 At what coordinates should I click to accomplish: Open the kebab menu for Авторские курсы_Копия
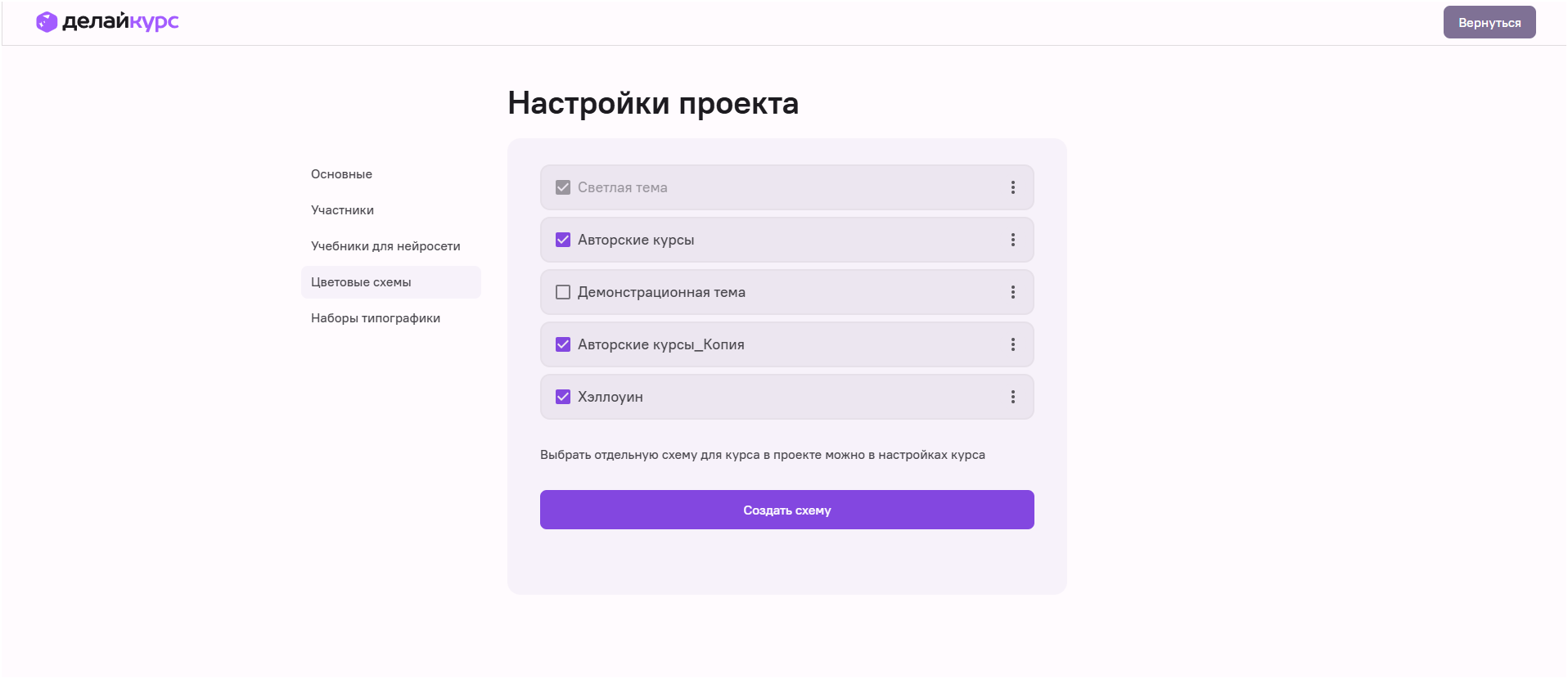[1013, 344]
